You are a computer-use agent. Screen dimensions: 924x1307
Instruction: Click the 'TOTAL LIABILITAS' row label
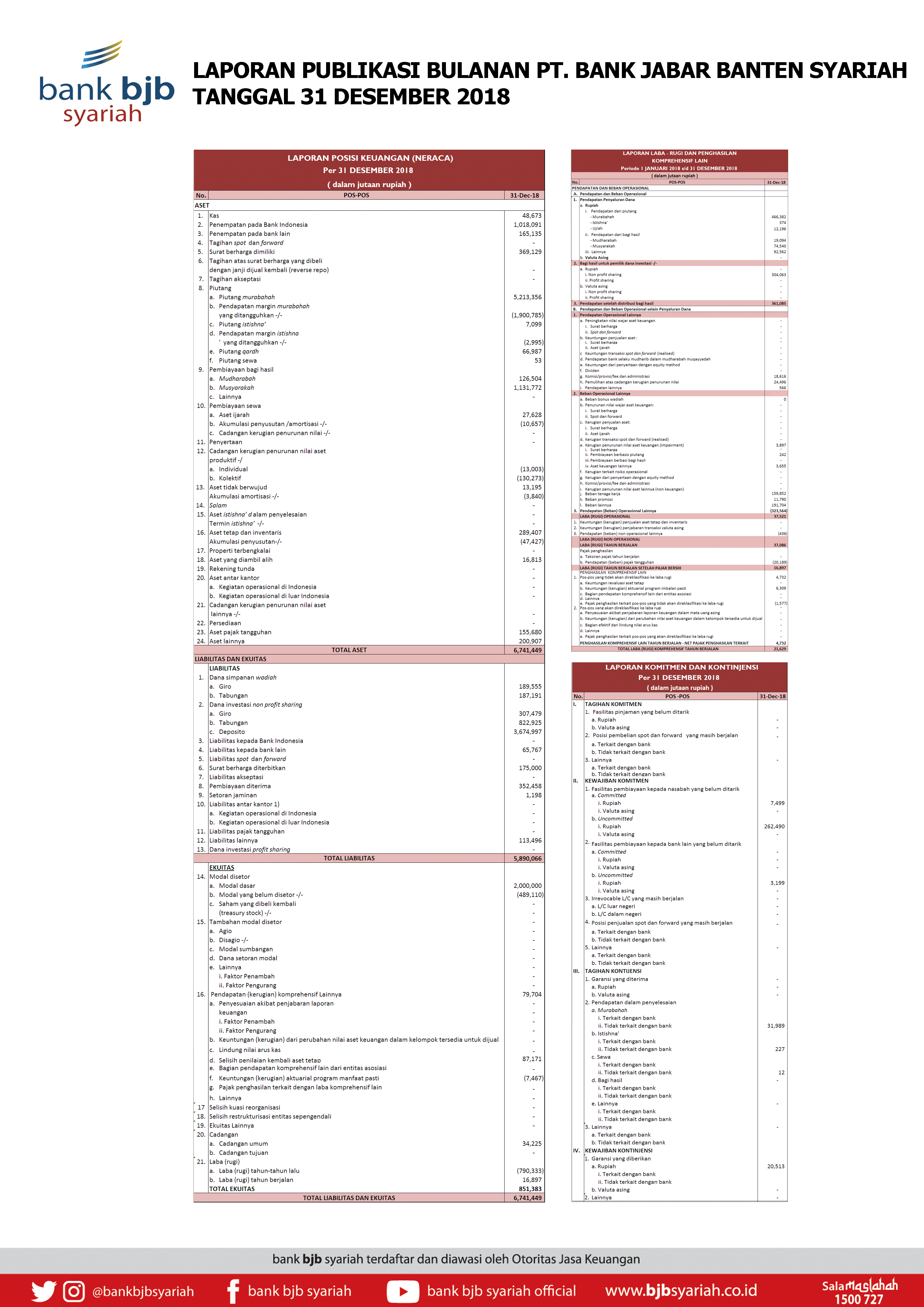point(349,858)
